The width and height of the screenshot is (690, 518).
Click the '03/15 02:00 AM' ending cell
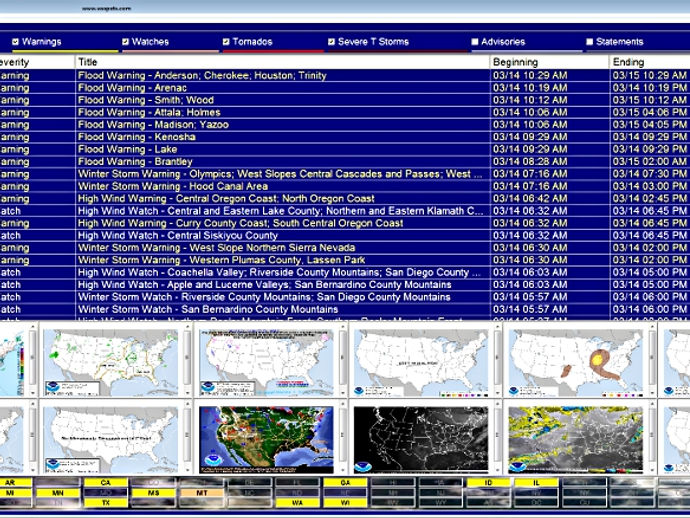tap(650, 162)
